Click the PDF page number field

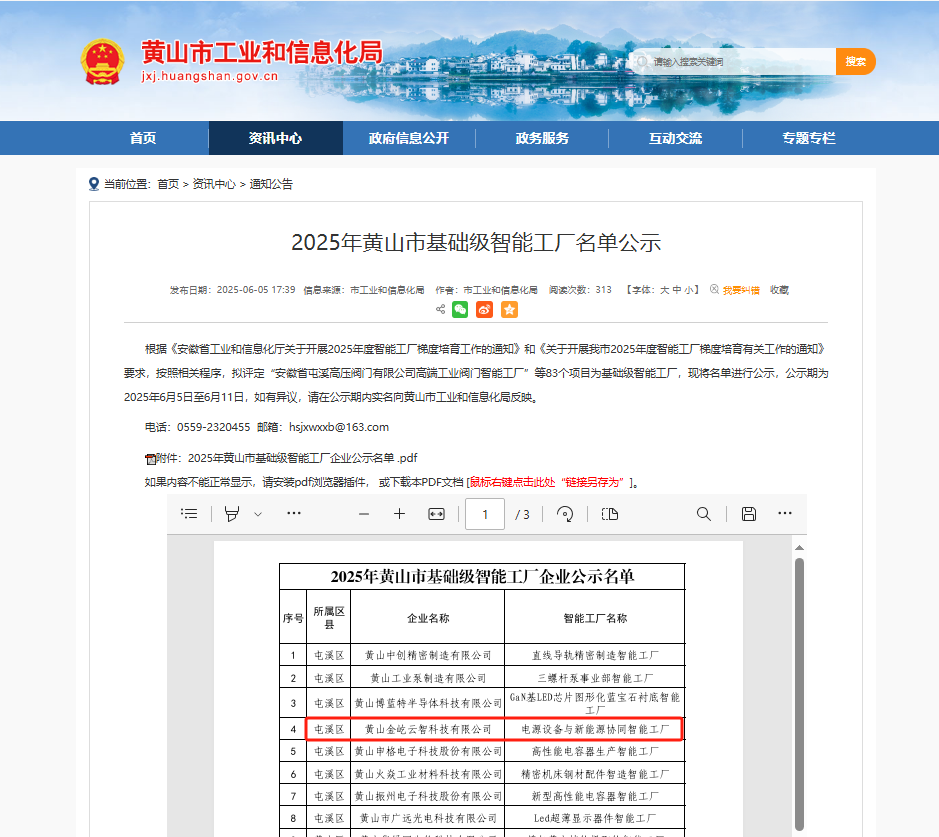pyautogui.click(x=485, y=514)
